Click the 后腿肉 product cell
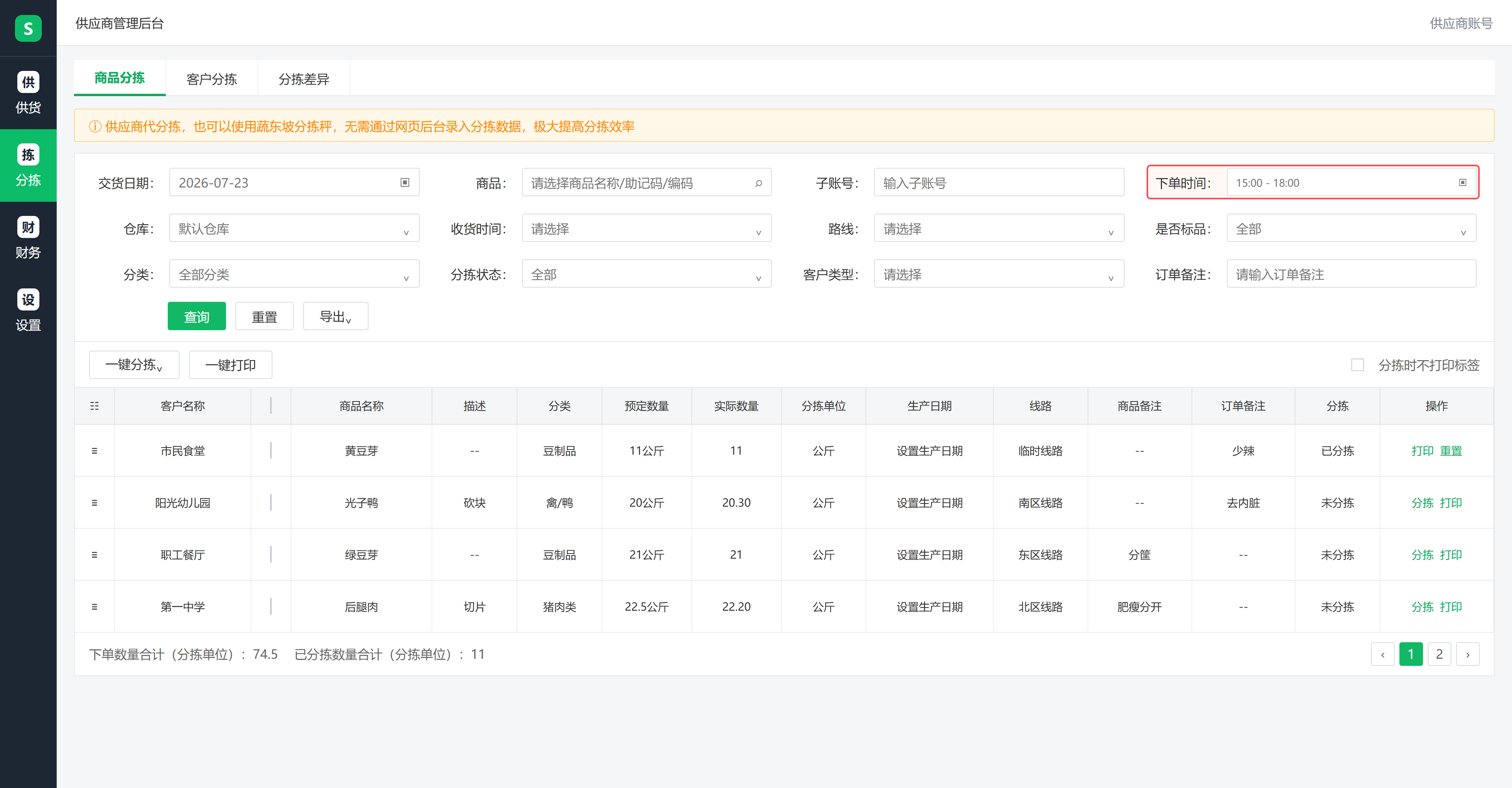Viewport: 1512px width, 788px height. pos(361,606)
